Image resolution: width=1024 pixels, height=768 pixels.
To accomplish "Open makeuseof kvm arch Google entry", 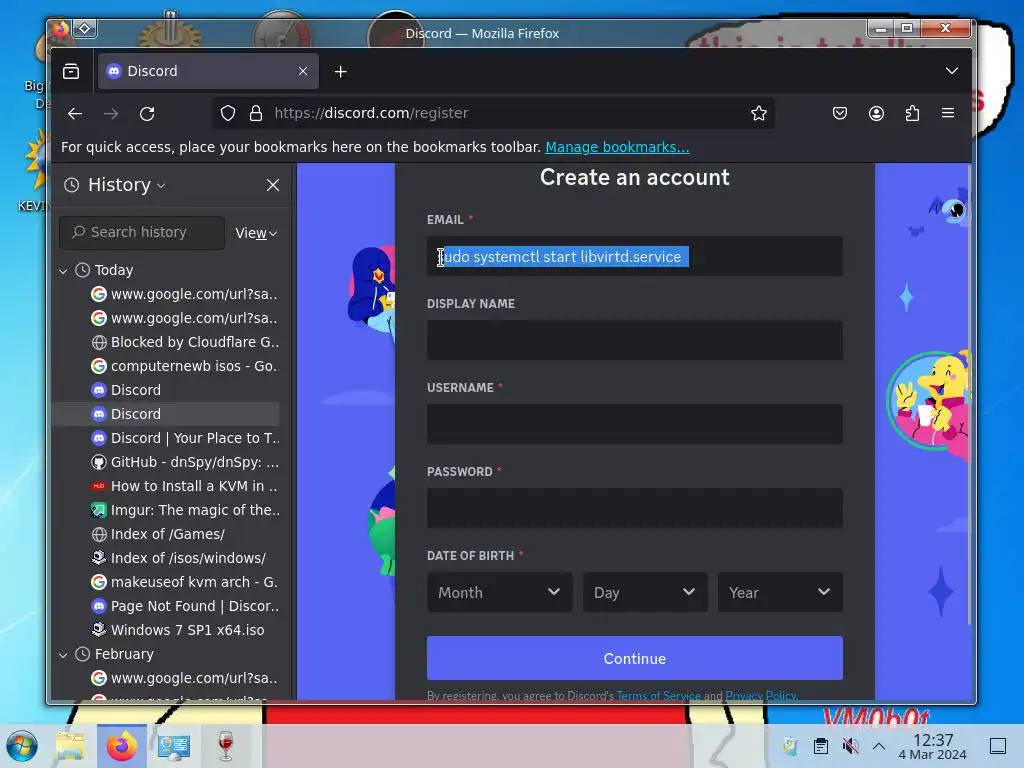I will 185,582.
